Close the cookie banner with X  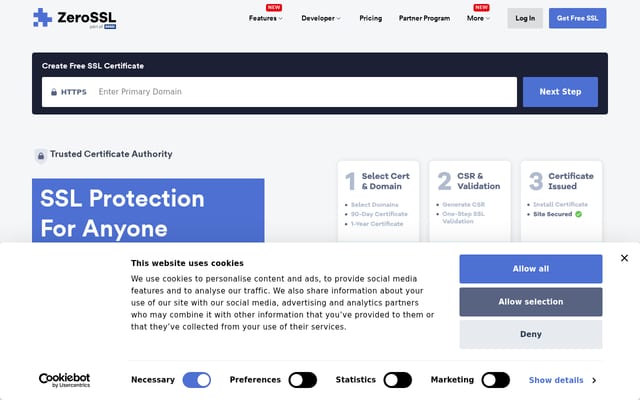click(624, 258)
